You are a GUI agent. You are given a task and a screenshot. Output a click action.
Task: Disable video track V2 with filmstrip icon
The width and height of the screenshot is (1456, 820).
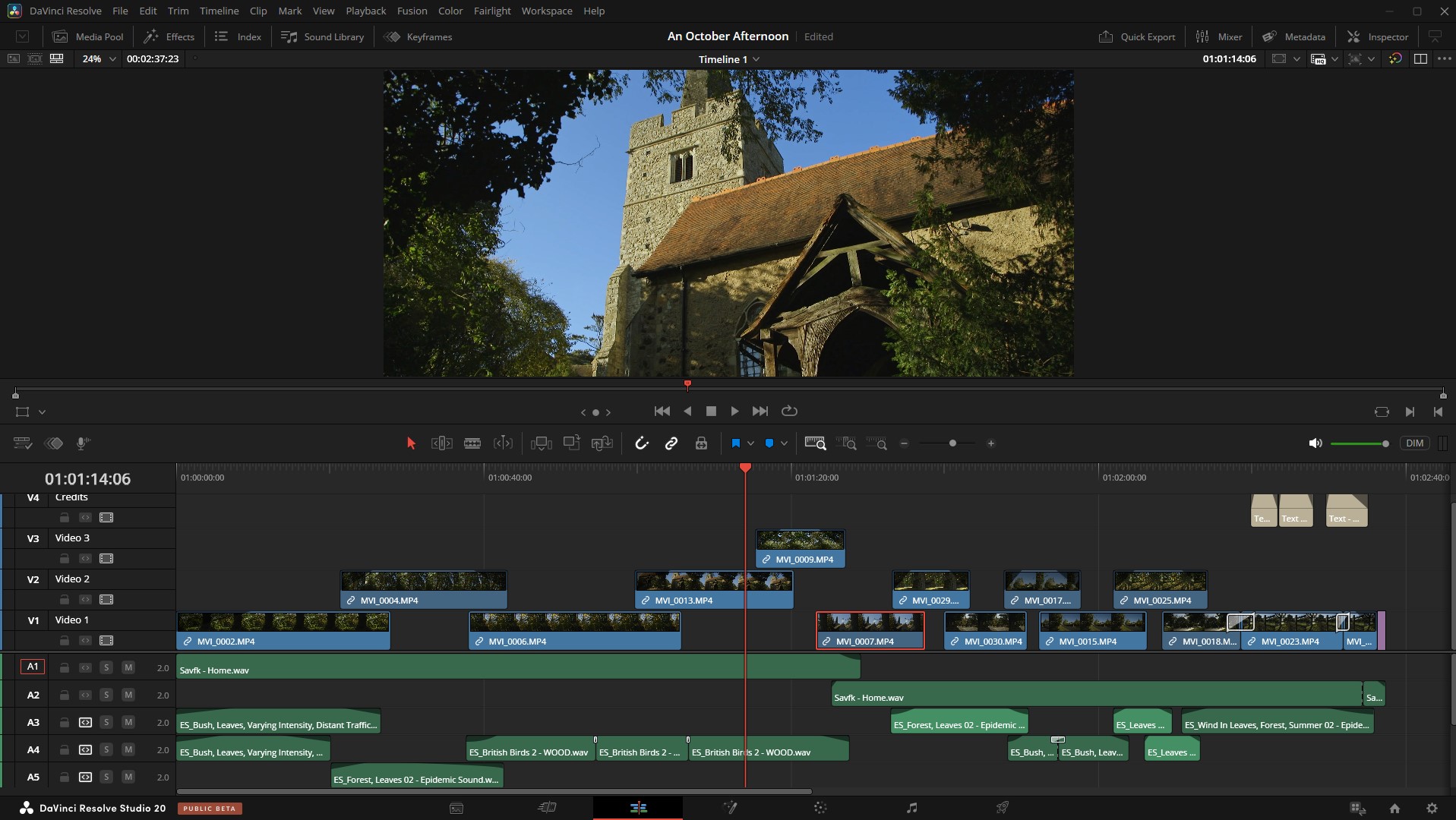[106, 599]
